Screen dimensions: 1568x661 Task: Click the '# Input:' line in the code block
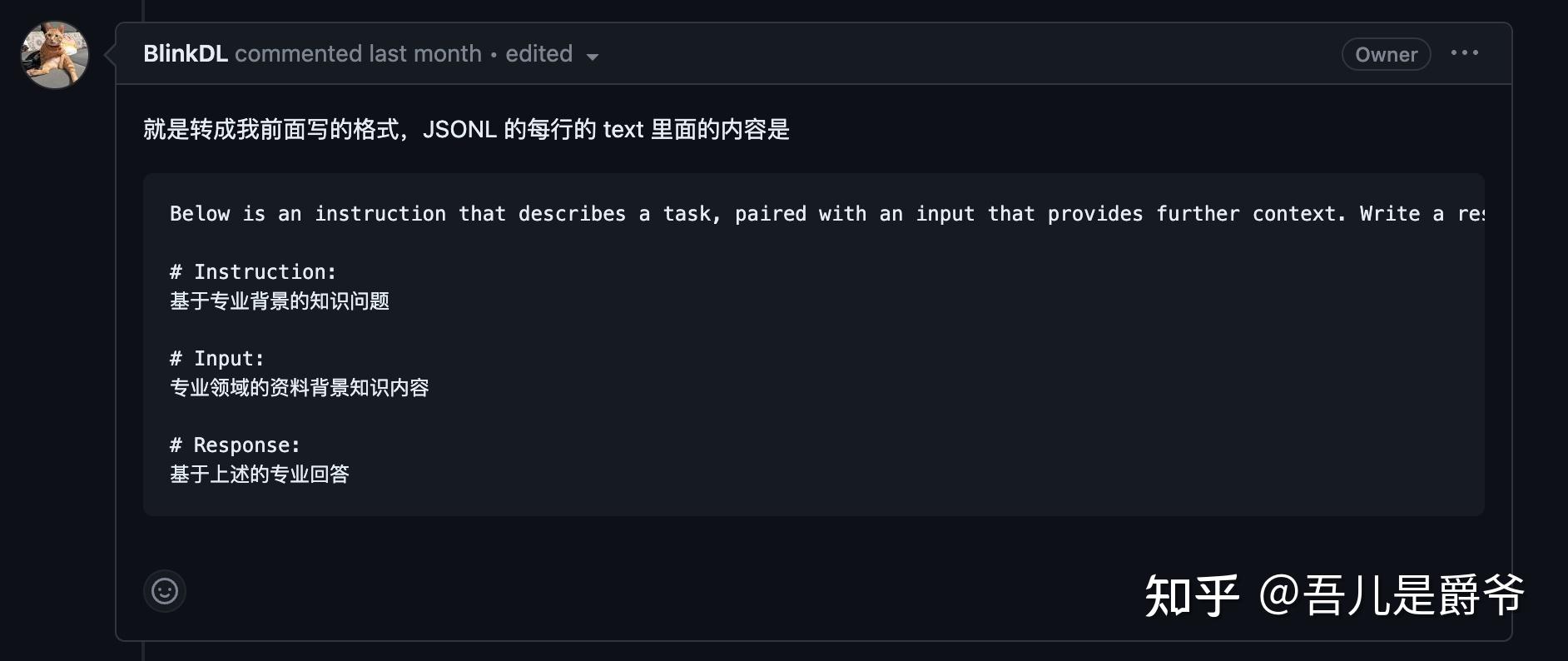[x=217, y=359]
